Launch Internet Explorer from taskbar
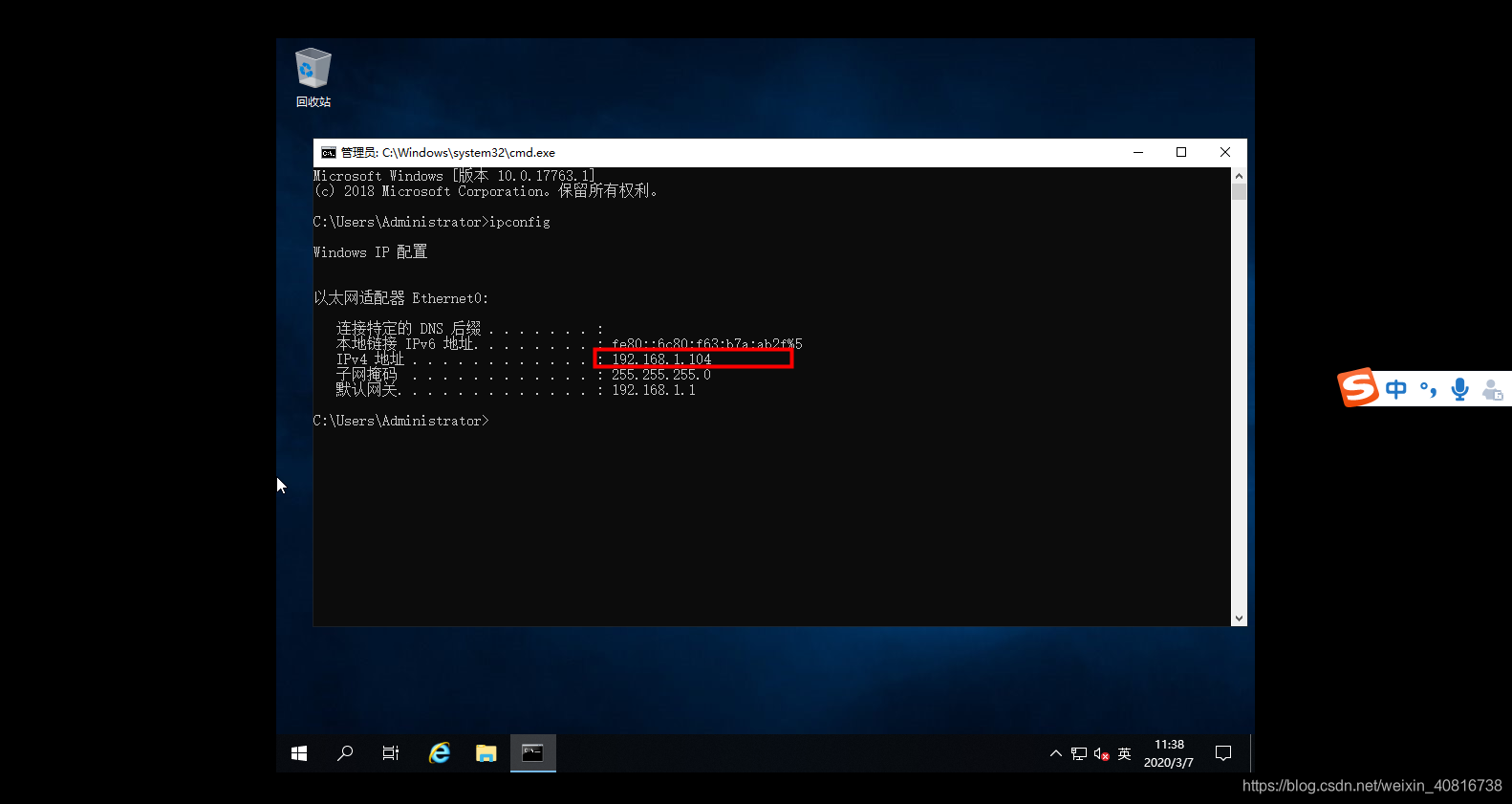This screenshot has height=804, width=1512. (440, 753)
